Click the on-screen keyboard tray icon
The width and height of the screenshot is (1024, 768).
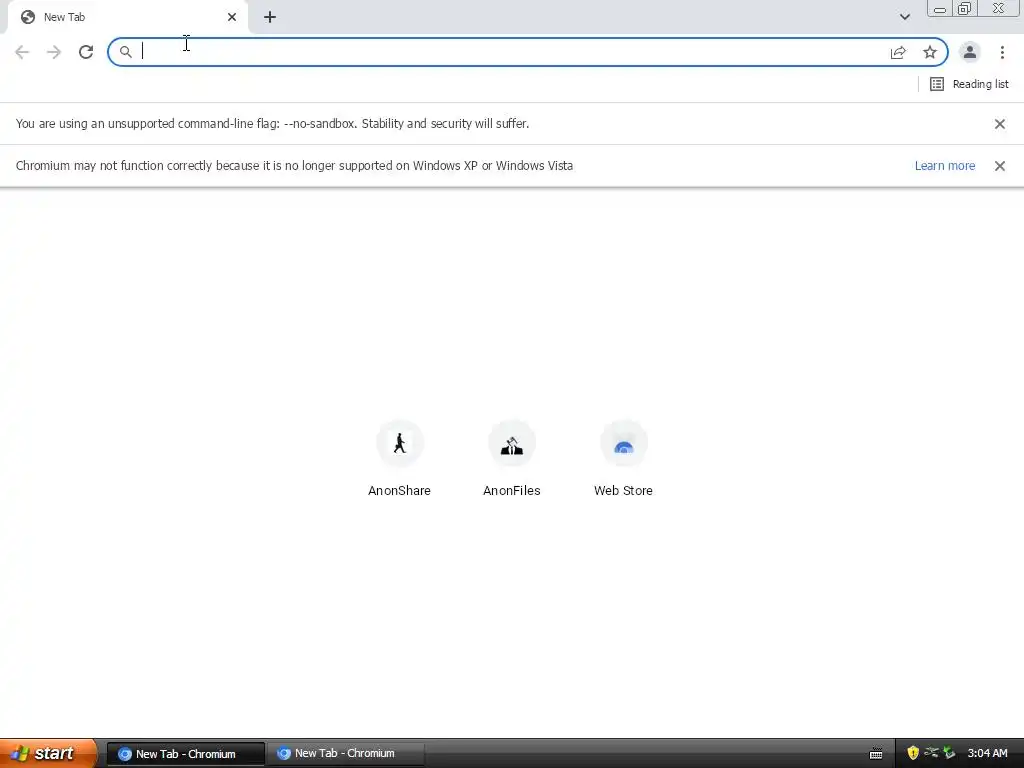pyautogui.click(x=876, y=754)
